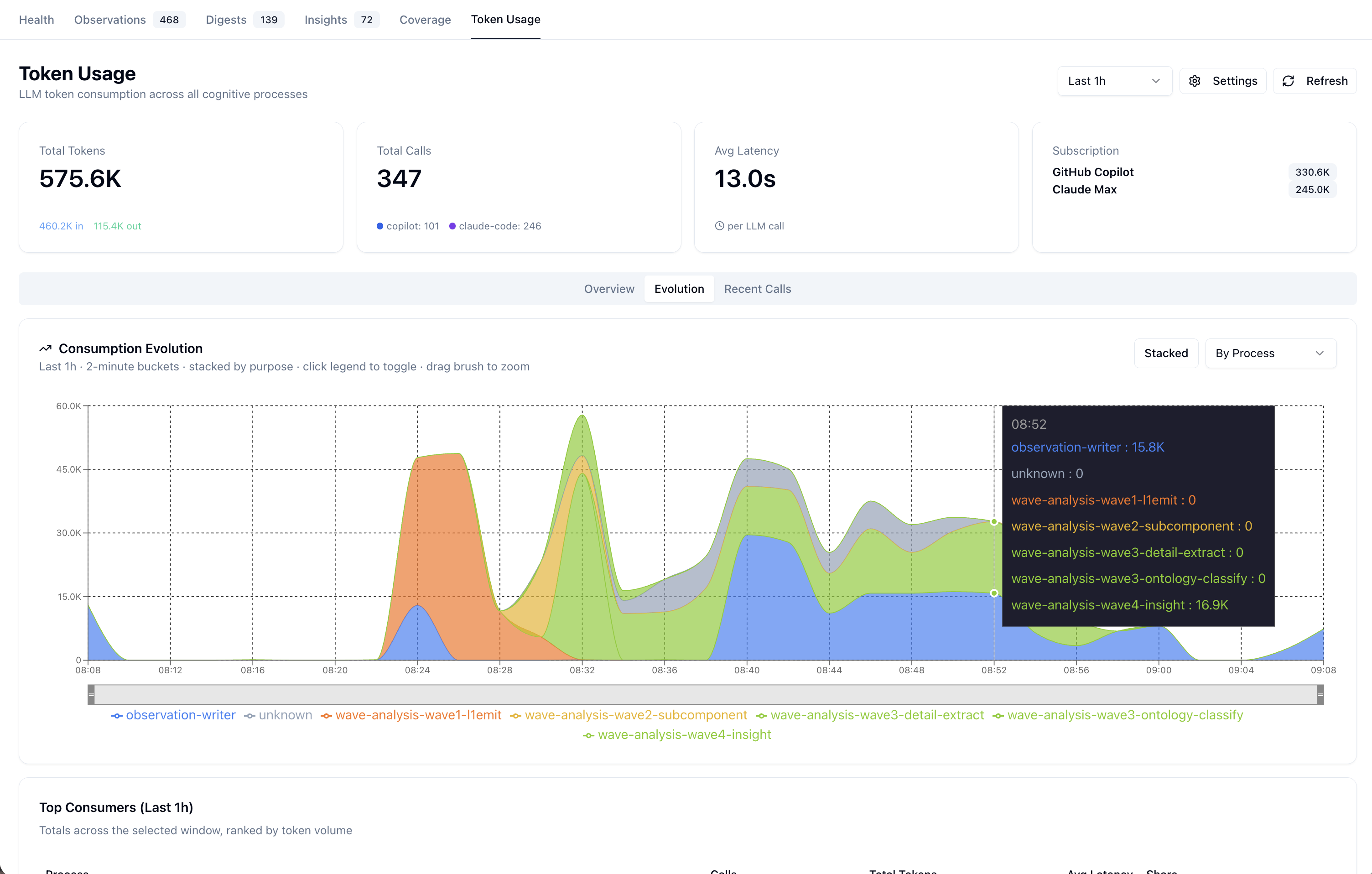Click the Top Consumers (Last 1h) heading

point(116,807)
